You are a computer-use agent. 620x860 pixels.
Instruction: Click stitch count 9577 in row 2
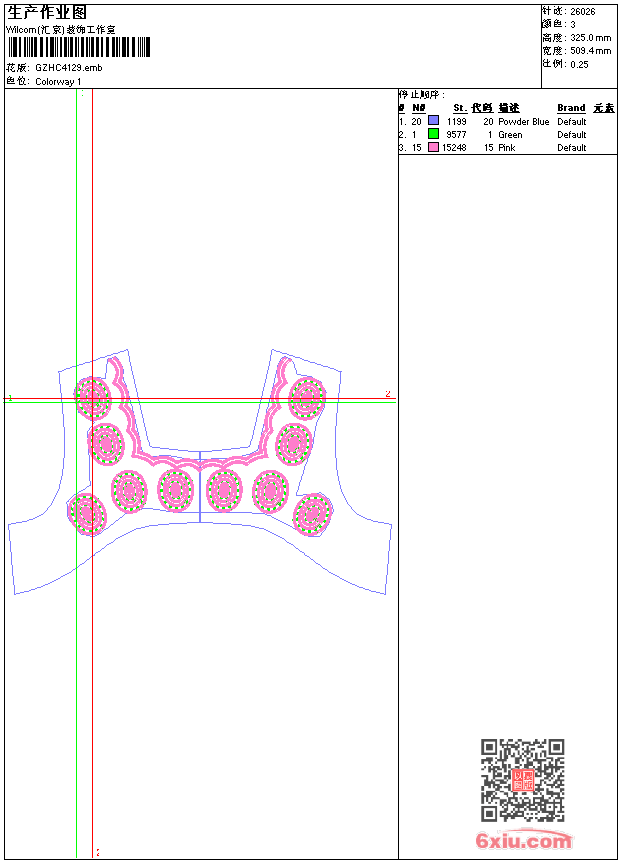click(x=456, y=134)
